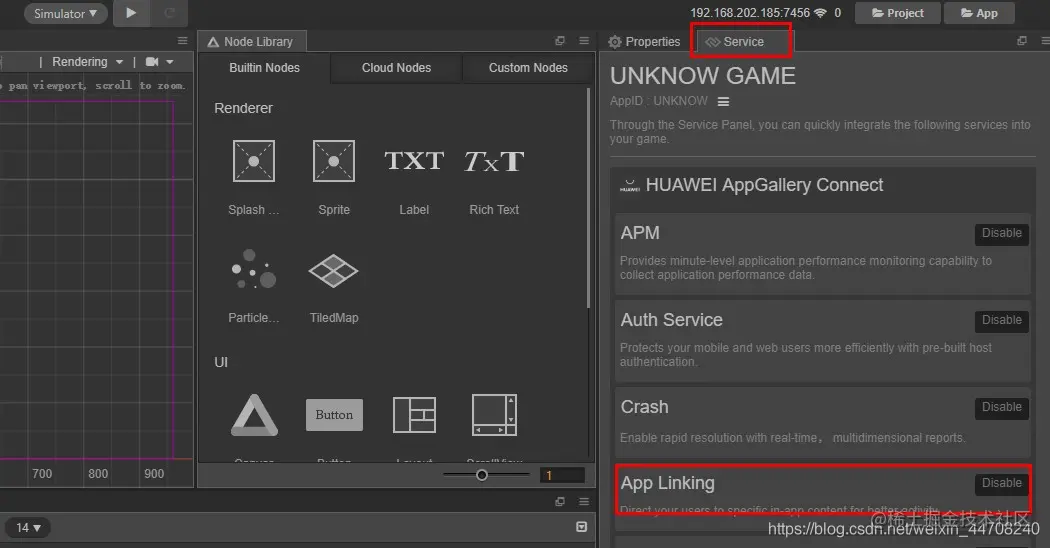The height and width of the screenshot is (548, 1050).
Task: Select the Splash Sprite node icon
Action: tap(254, 161)
